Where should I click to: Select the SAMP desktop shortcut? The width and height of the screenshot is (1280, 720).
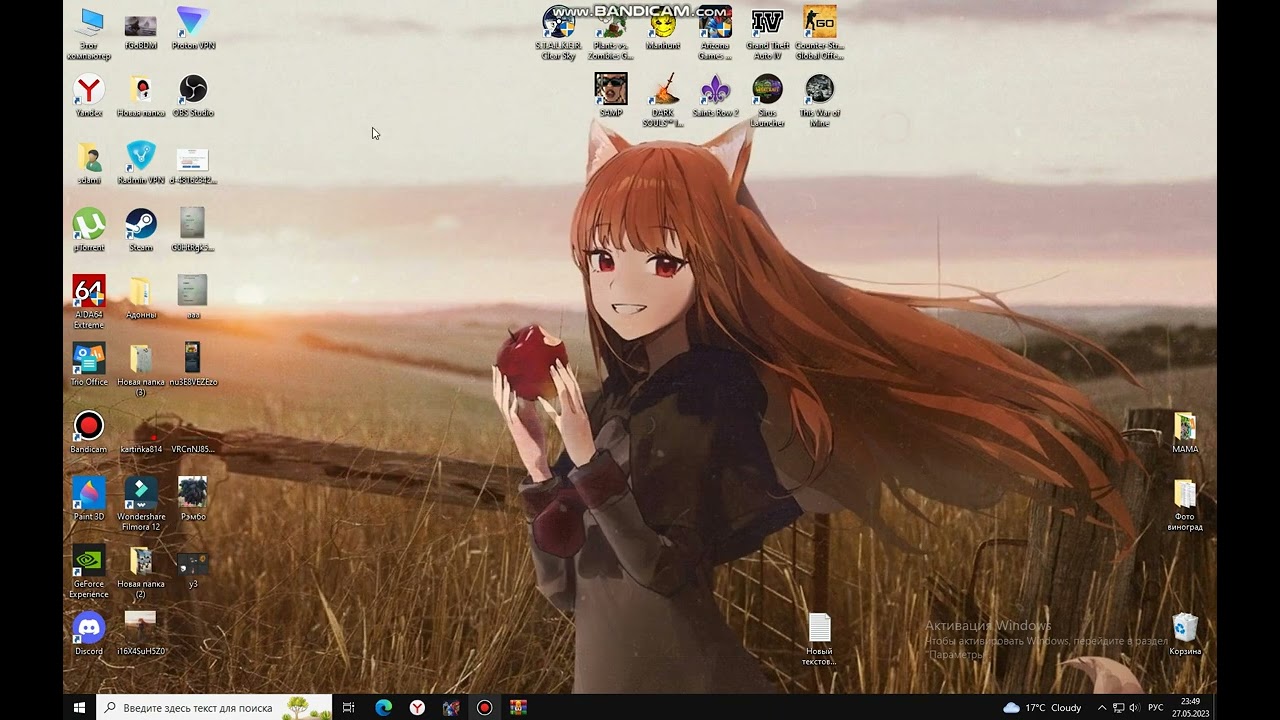611,96
